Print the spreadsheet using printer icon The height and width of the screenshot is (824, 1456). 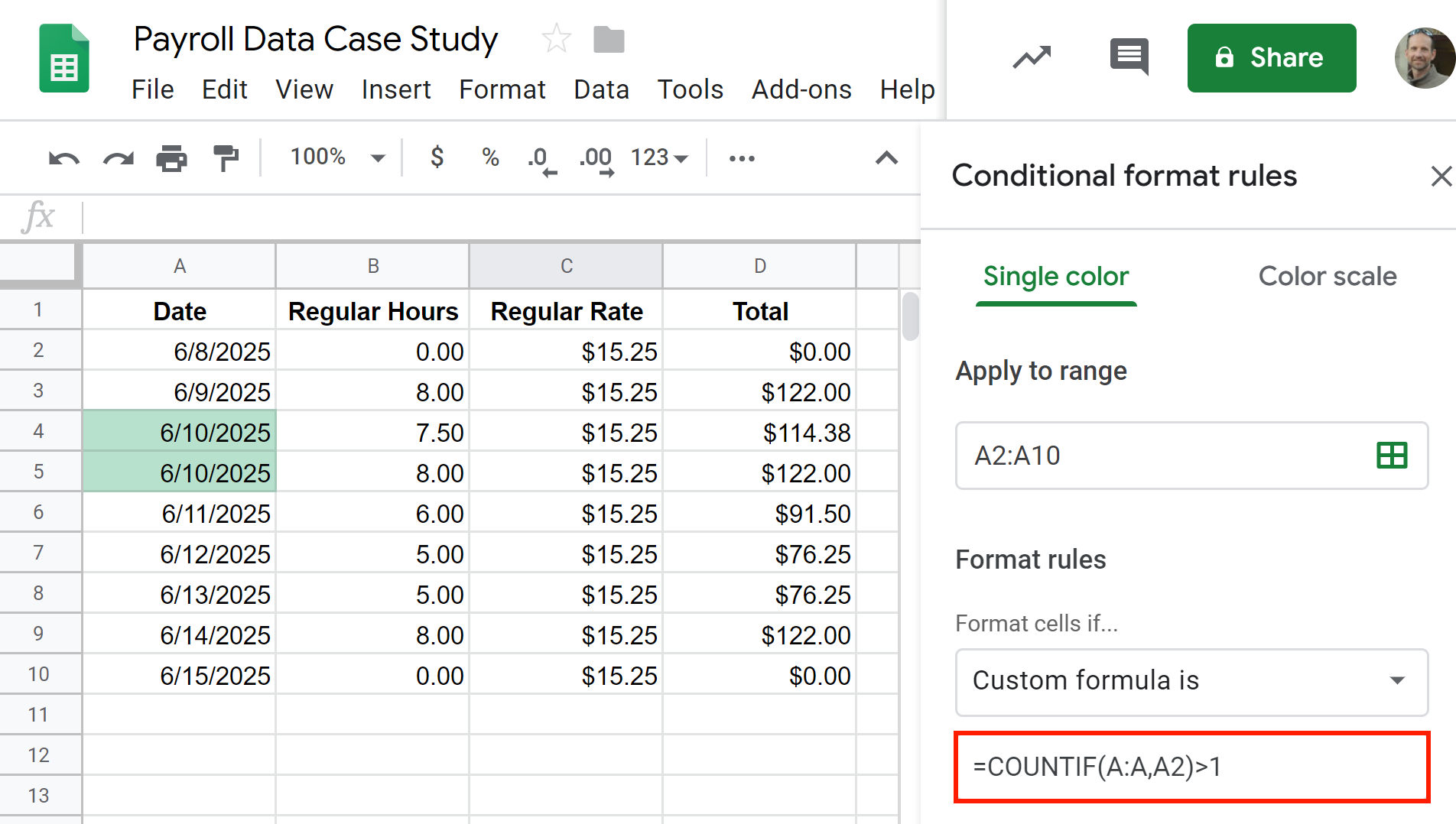(x=171, y=158)
